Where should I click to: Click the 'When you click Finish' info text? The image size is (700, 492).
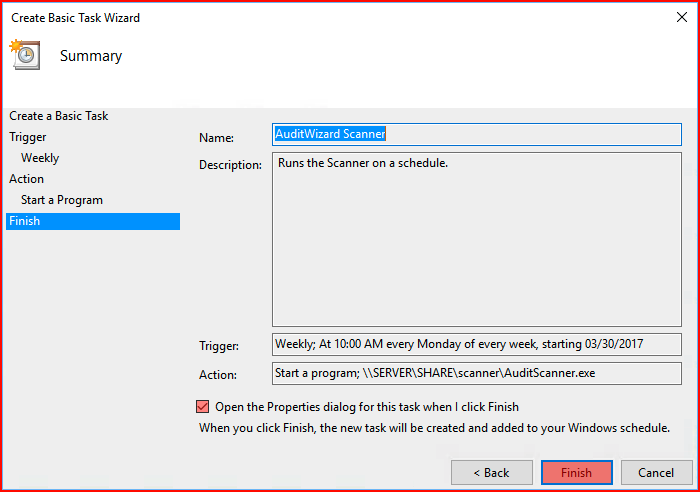434,428
